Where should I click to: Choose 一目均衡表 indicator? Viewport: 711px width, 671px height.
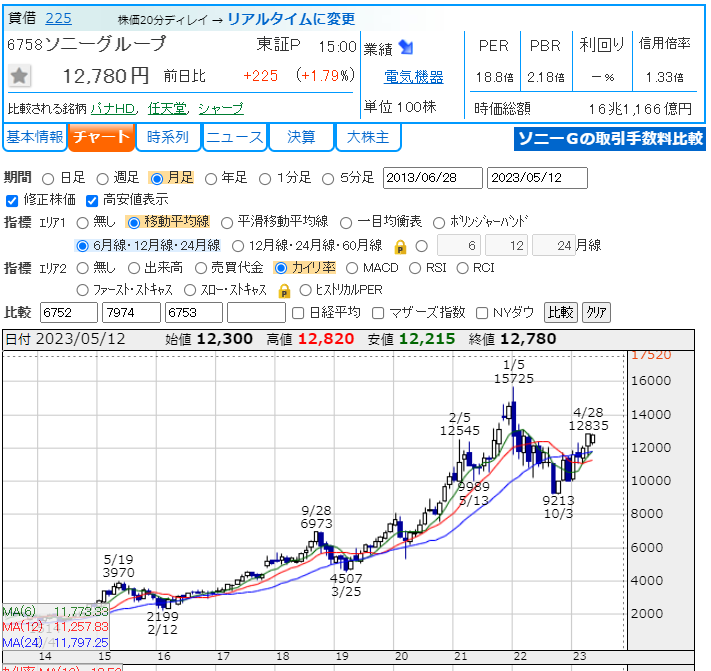coord(346,223)
